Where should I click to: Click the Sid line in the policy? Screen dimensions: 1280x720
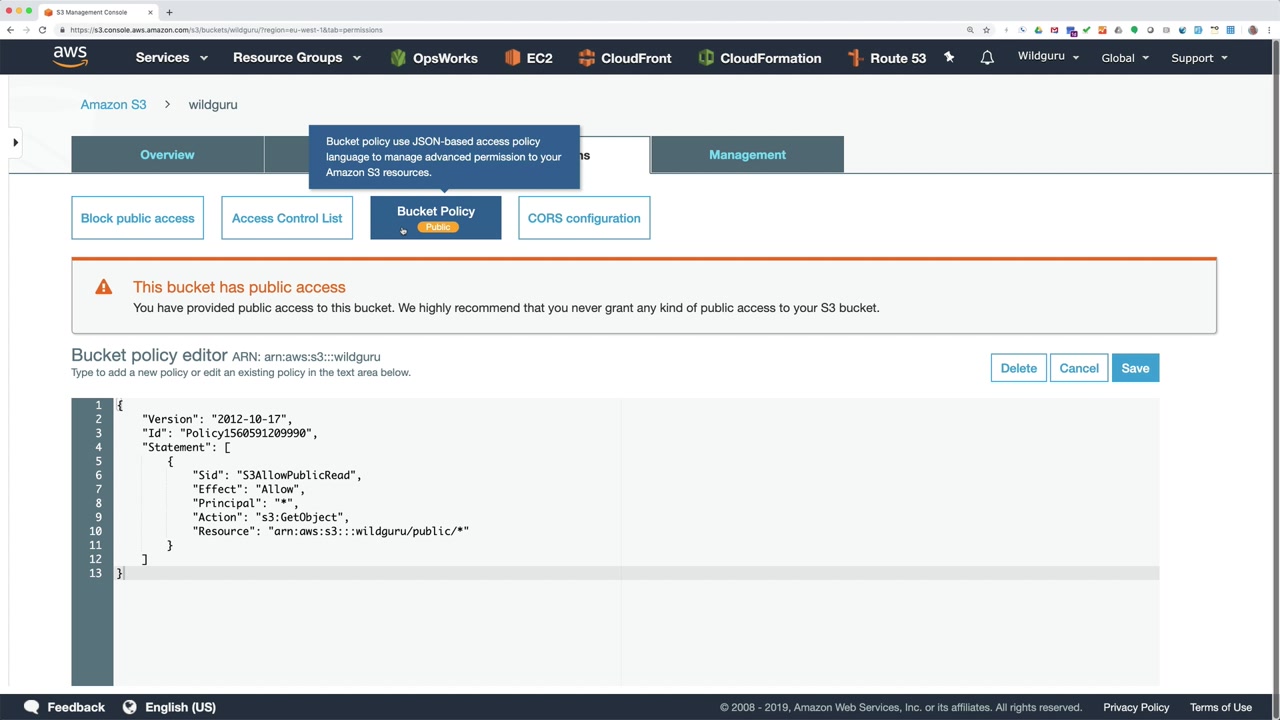coord(277,475)
